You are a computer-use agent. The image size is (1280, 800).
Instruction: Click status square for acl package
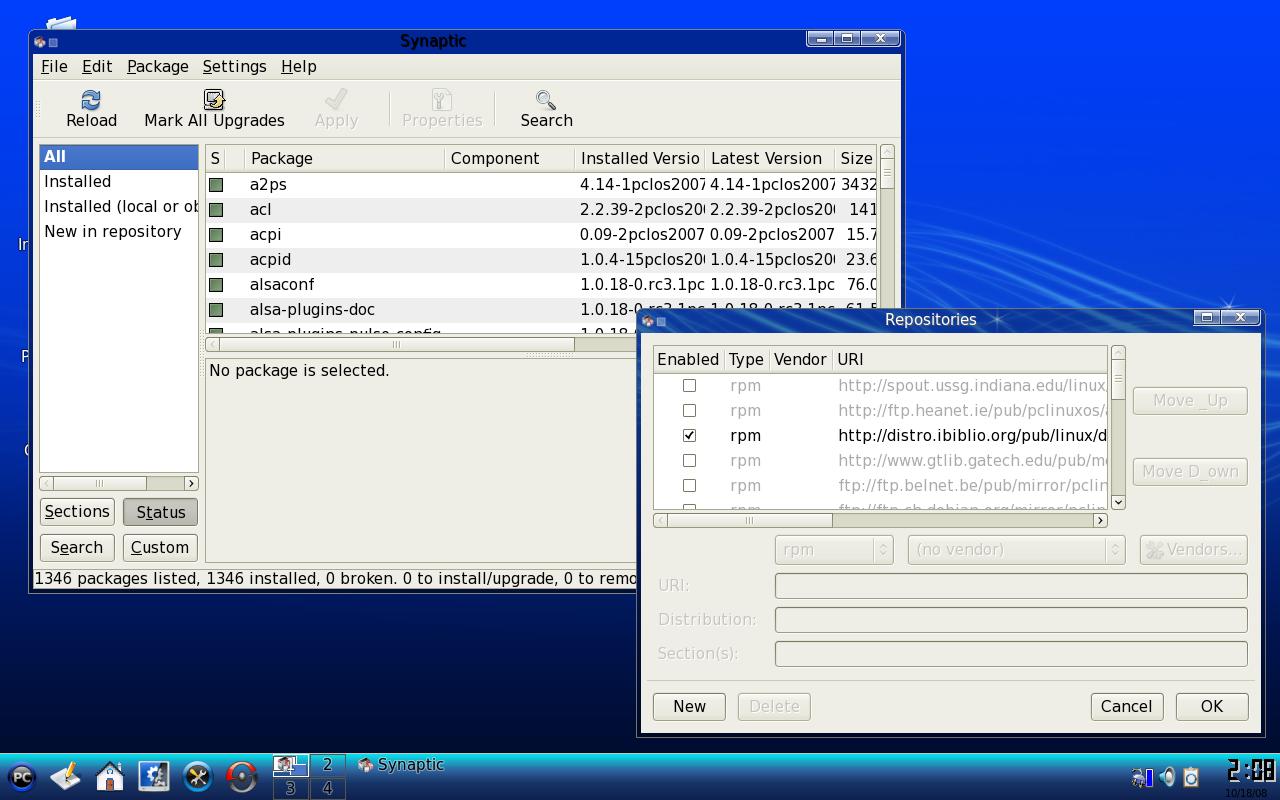coord(216,210)
